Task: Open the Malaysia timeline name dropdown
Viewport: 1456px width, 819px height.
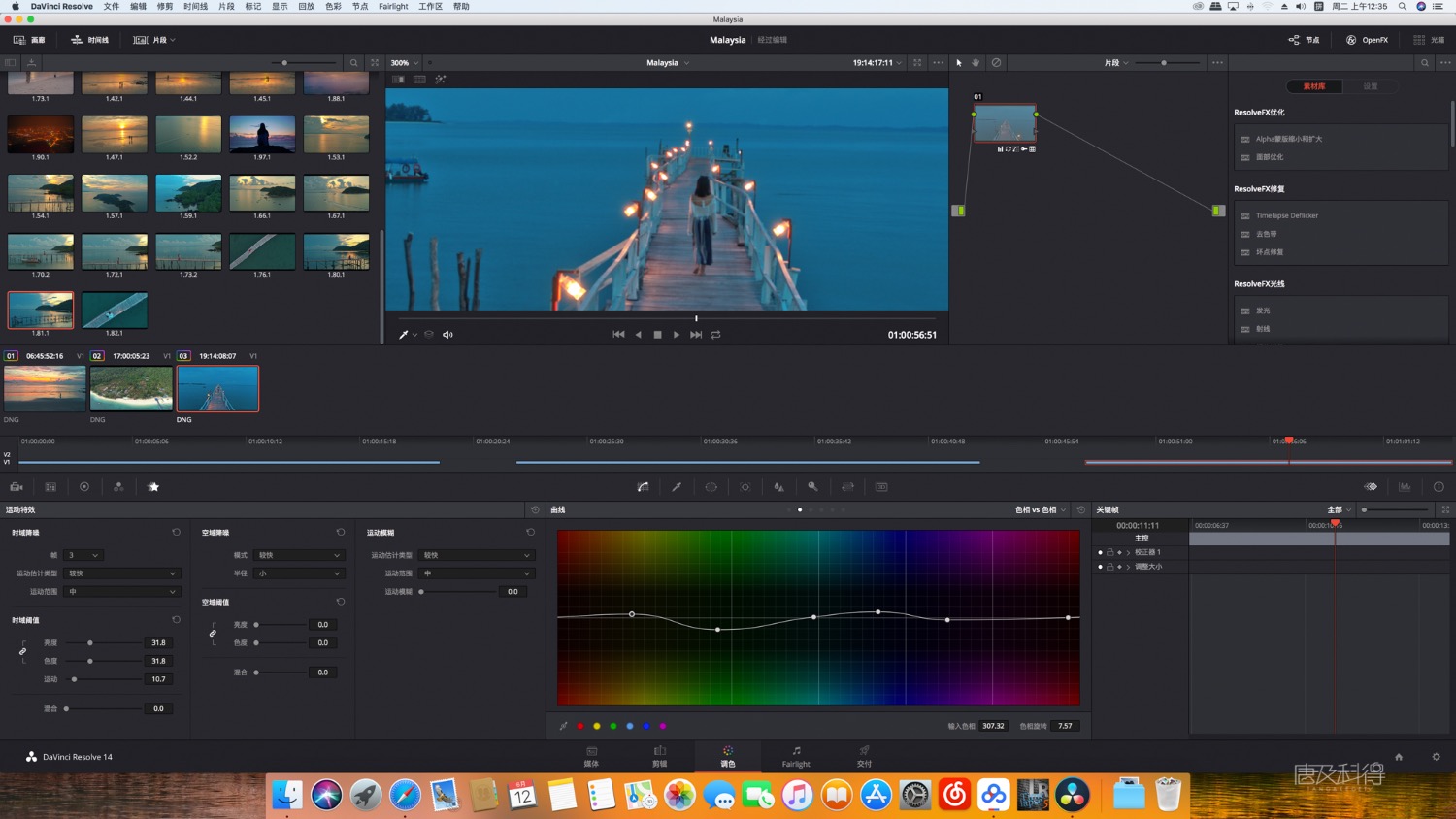Action: 668,63
